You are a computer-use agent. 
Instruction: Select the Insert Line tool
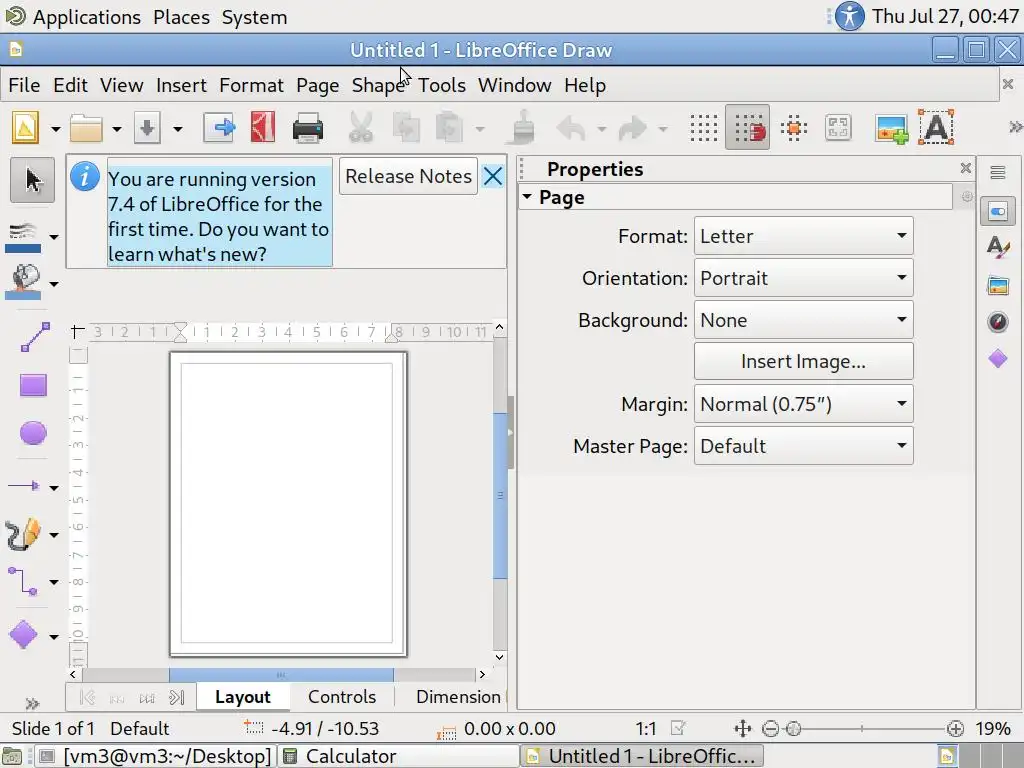click(34, 337)
